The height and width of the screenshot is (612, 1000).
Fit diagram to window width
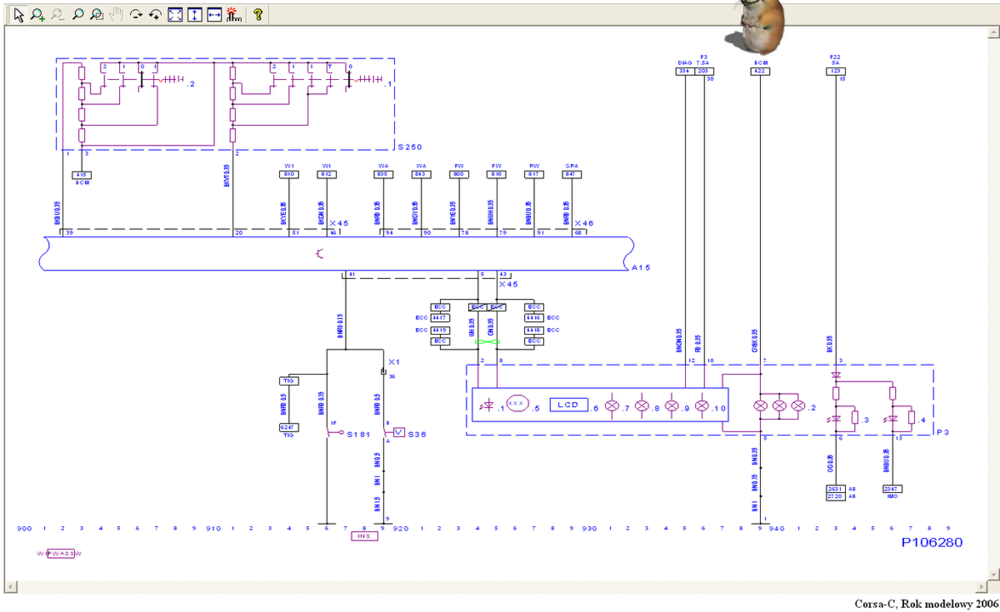pyautogui.click(x=214, y=15)
